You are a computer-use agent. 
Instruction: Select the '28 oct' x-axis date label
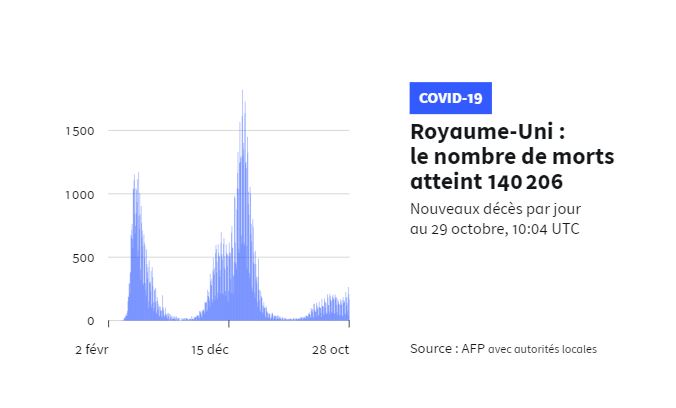tap(329, 349)
